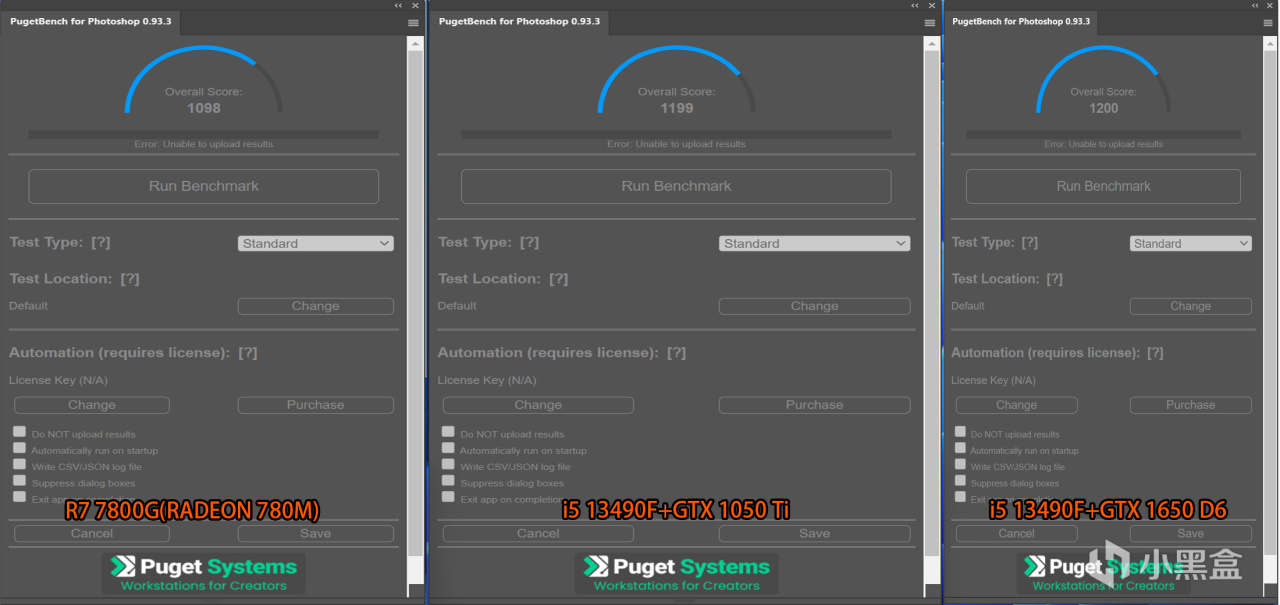
Task: Close the panel showing score 1098
Action: point(416,5)
